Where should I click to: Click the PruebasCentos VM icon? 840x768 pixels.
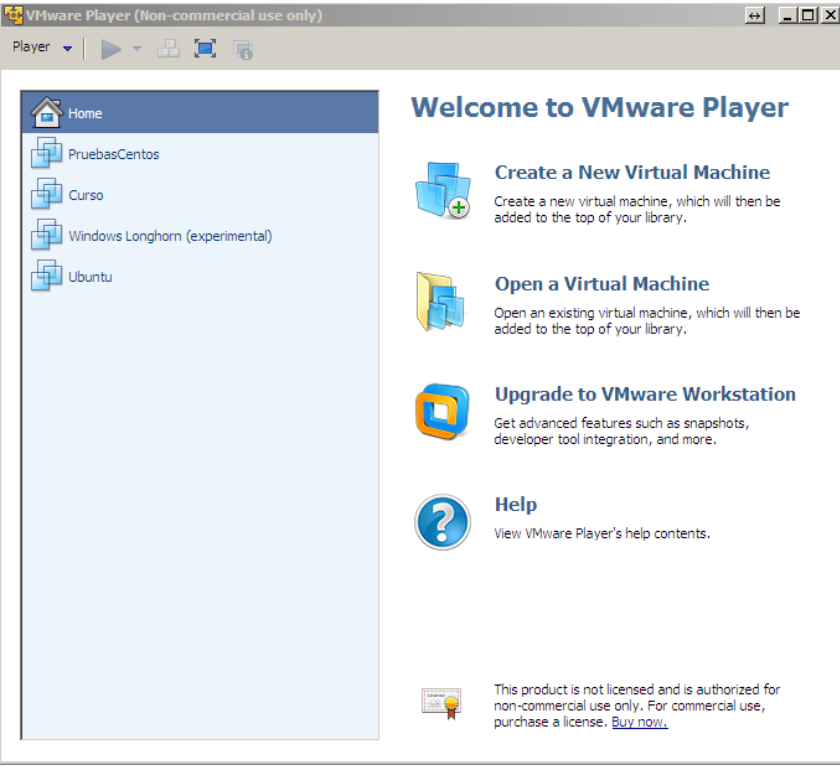[x=47, y=153]
